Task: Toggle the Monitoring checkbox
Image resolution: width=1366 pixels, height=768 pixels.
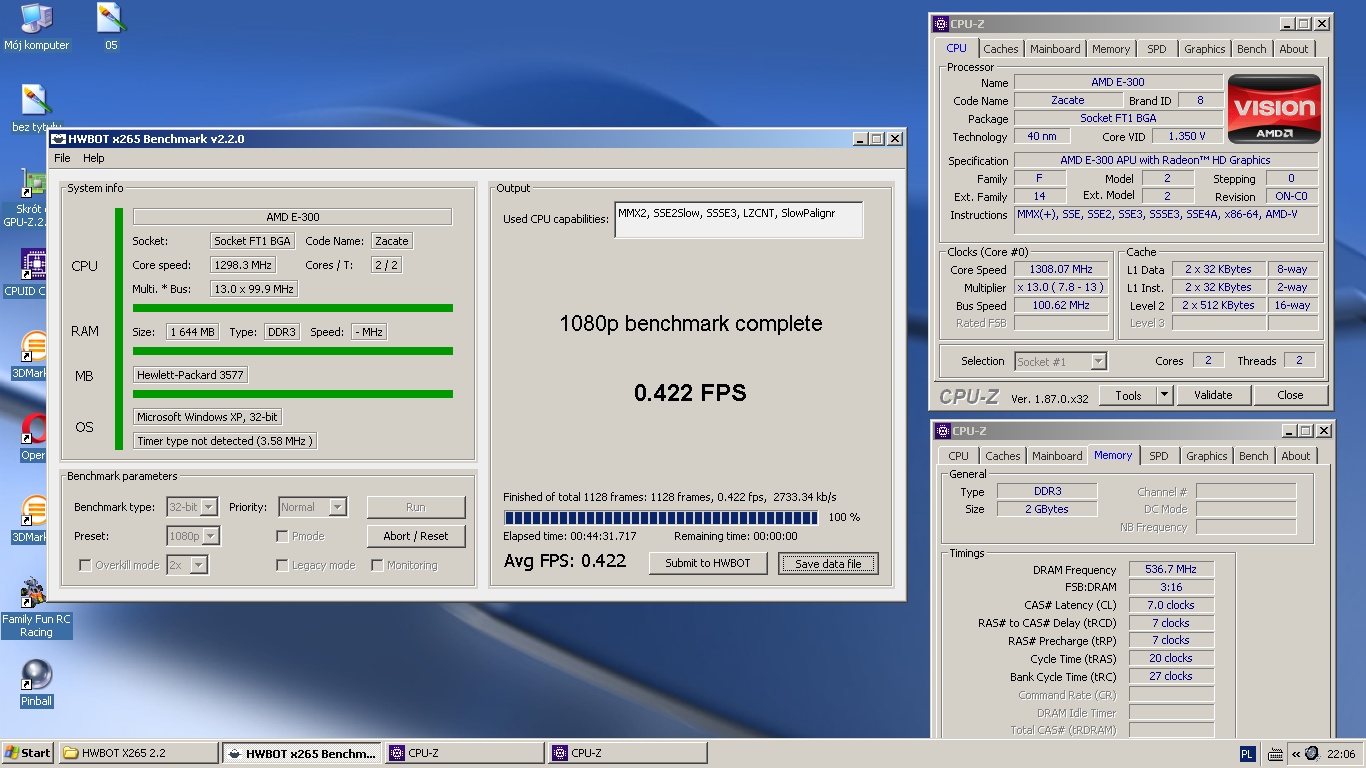Action: pos(377,565)
